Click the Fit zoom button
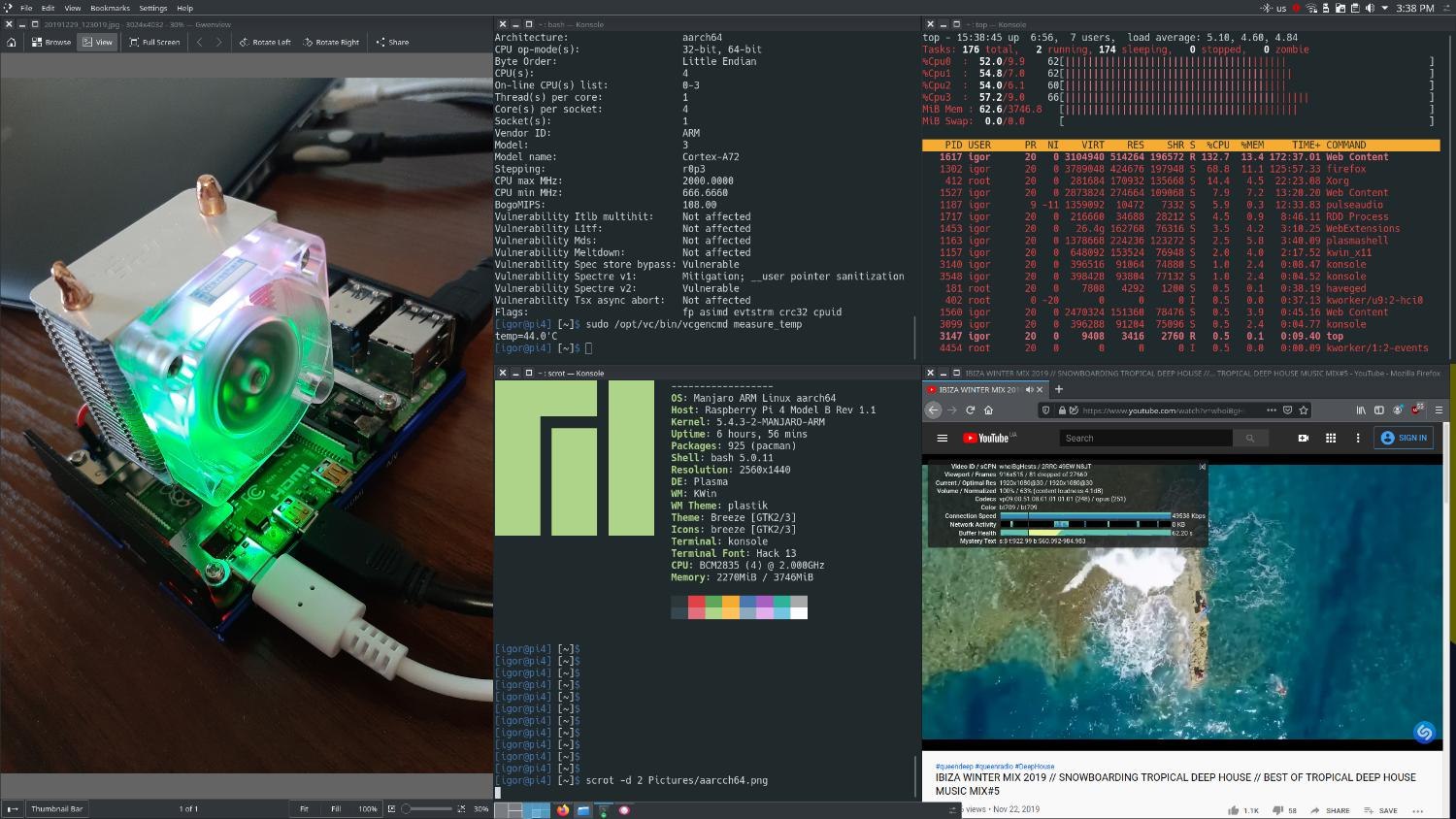The image size is (1456, 819). coord(304,808)
